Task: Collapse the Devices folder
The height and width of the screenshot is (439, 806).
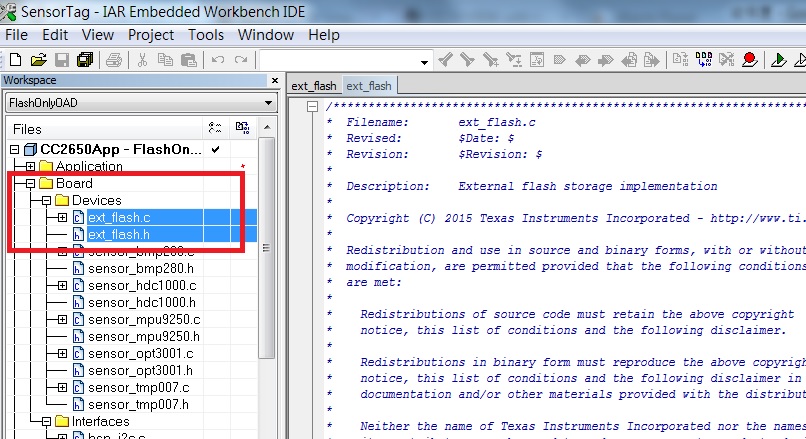Action: [x=46, y=200]
